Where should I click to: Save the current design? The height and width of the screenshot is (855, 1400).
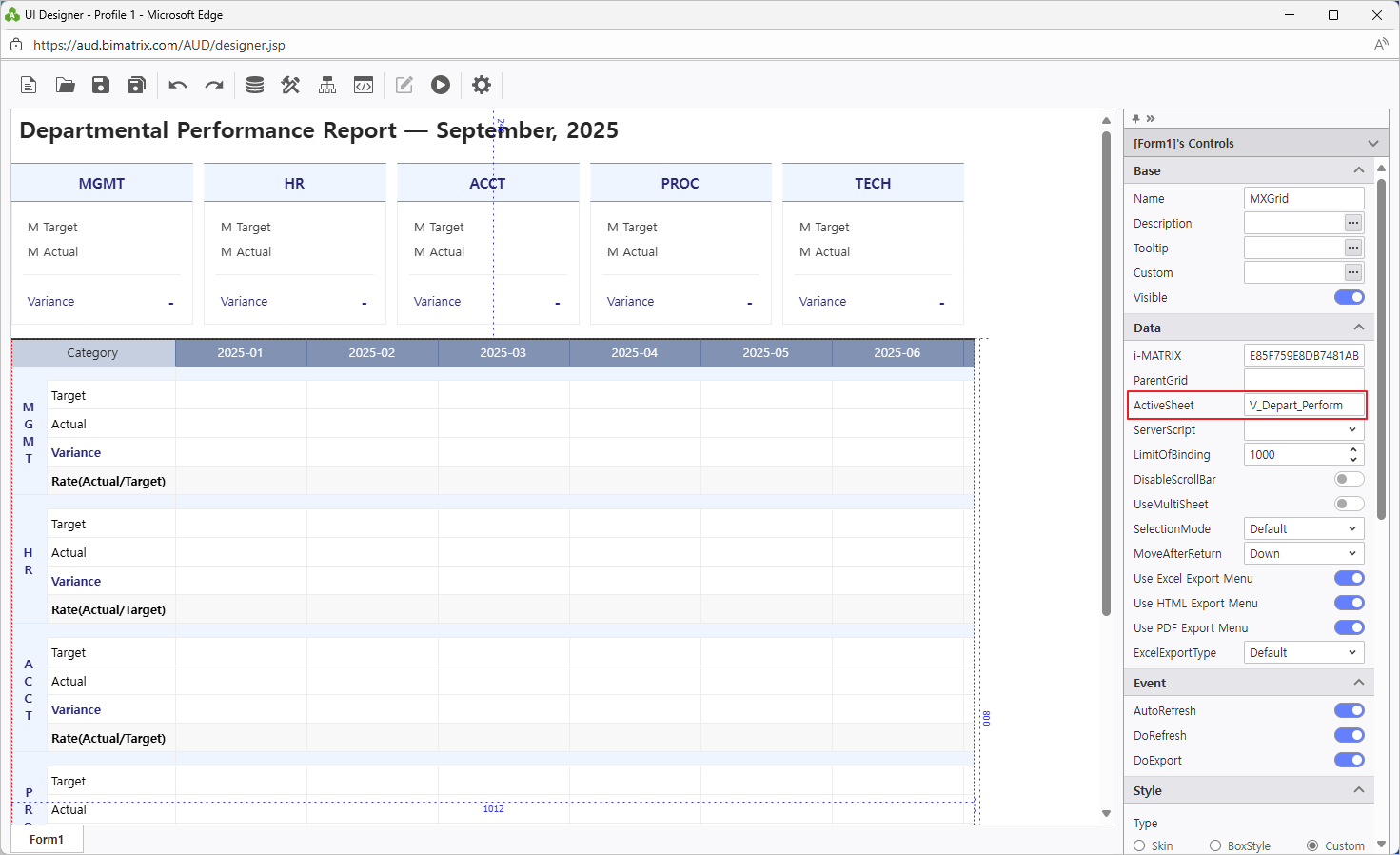tap(100, 85)
